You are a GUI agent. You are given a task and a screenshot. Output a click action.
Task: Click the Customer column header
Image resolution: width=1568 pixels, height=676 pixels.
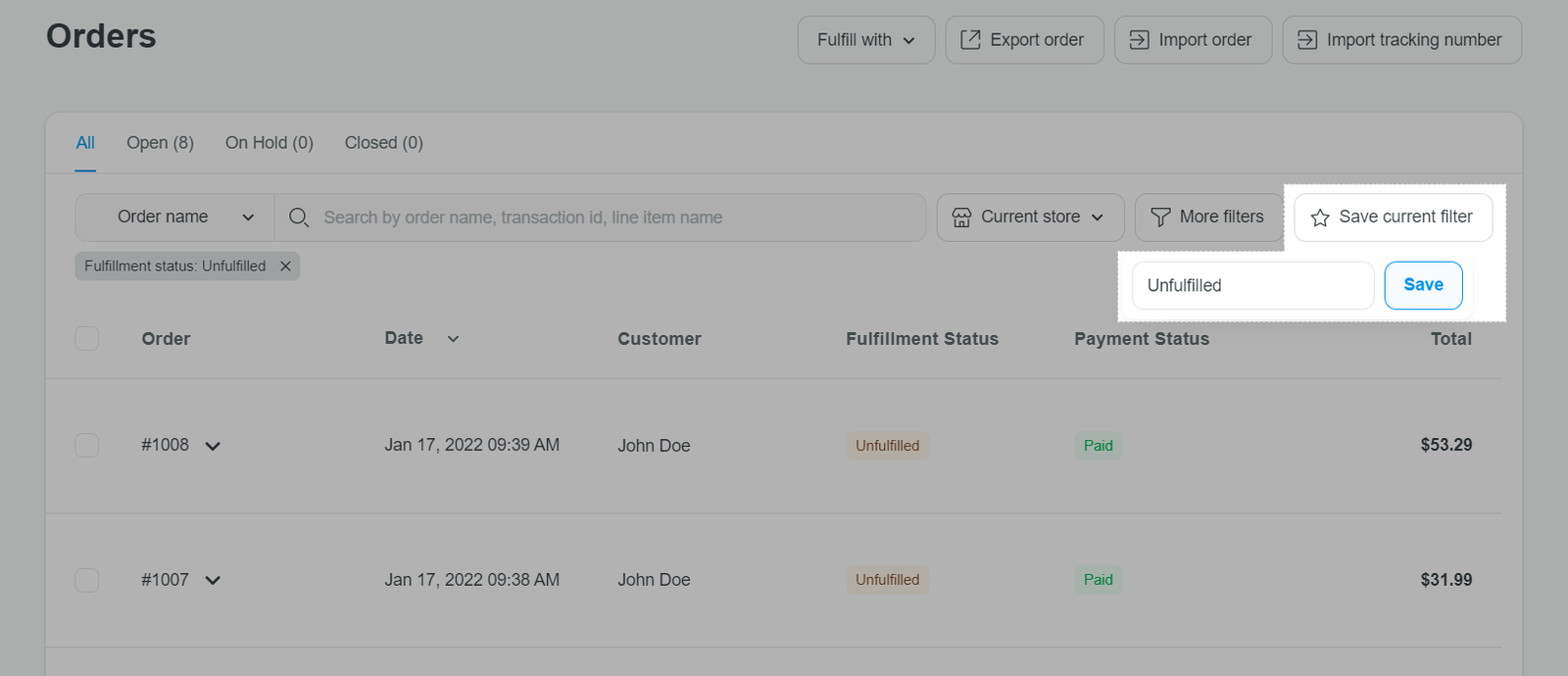point(660,339)
